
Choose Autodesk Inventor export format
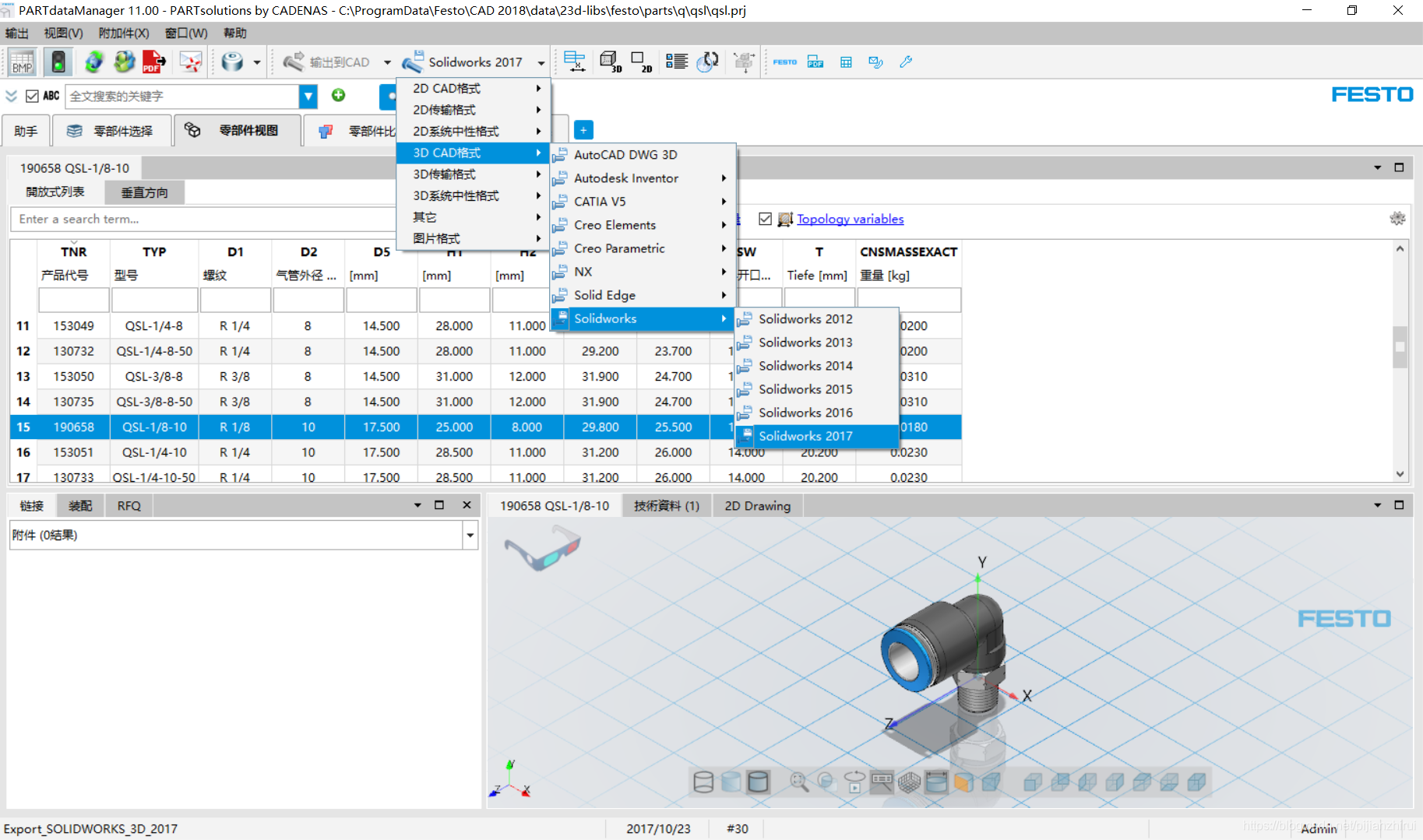[x=643, y=178]
